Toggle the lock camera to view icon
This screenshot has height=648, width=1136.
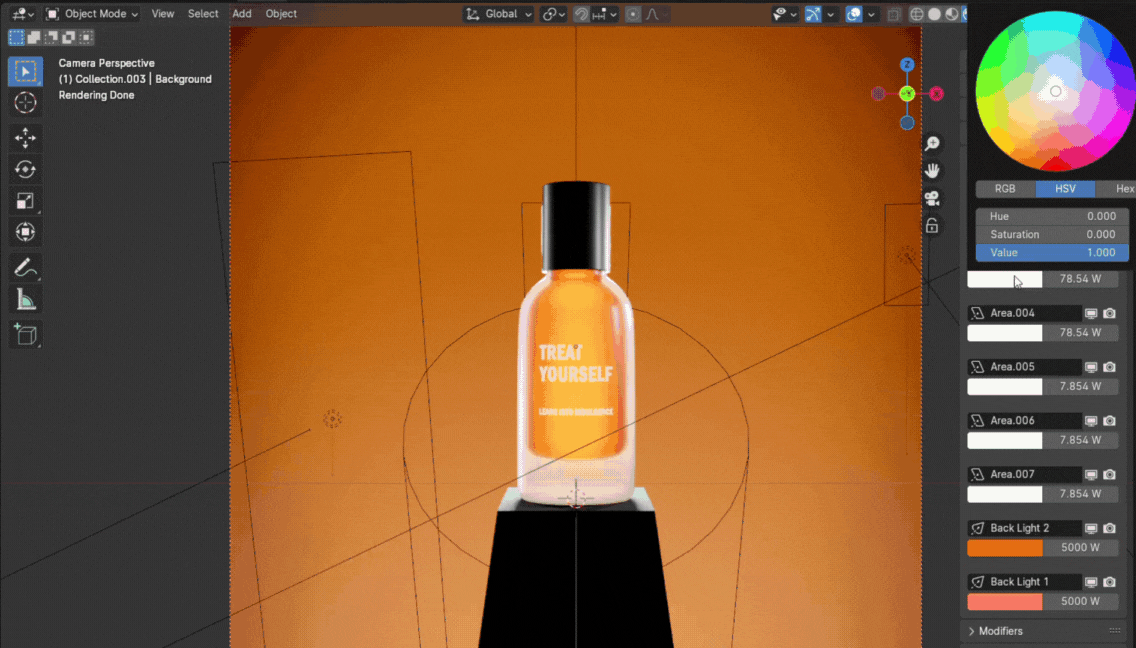coord(932,225)
